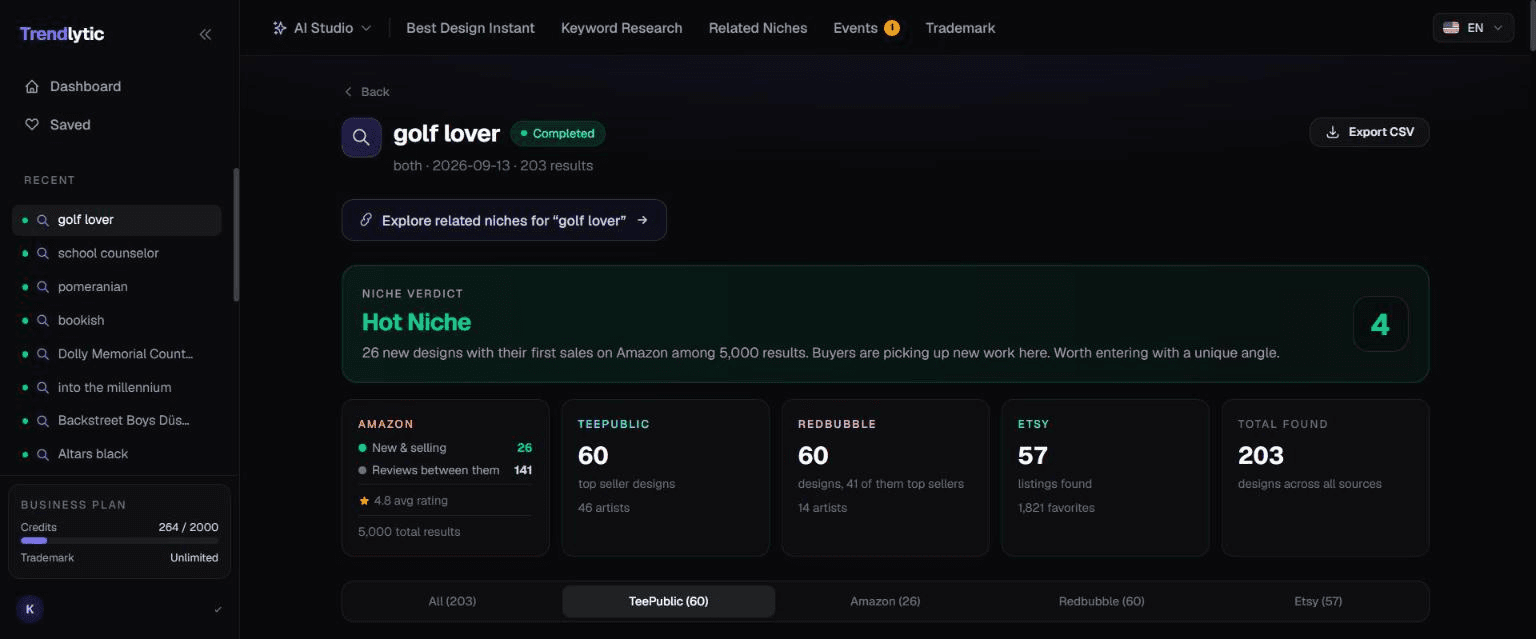Switch to the Amazon (26) tab
The width and height of the screenshot is (1536, 639).
coord(885,601)
